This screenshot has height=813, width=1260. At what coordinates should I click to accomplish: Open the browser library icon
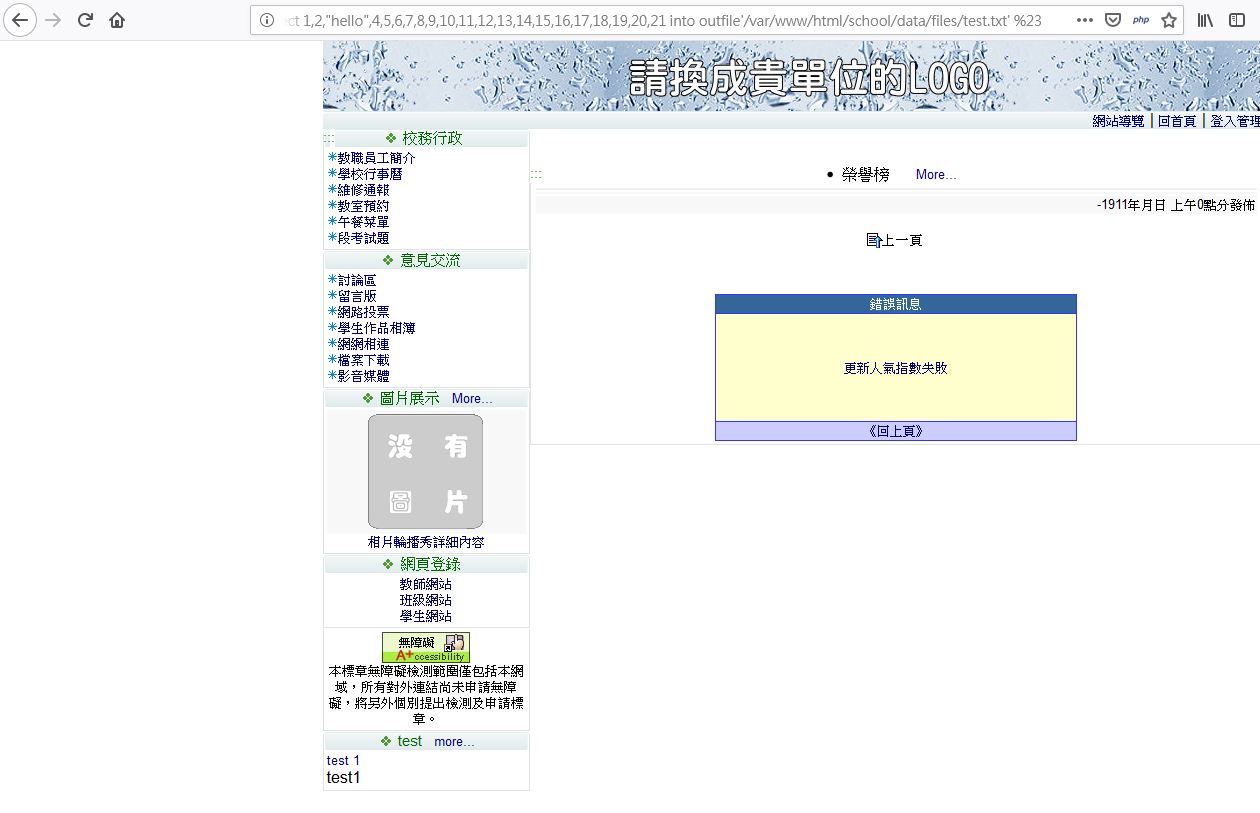(x=1206, y=20)
